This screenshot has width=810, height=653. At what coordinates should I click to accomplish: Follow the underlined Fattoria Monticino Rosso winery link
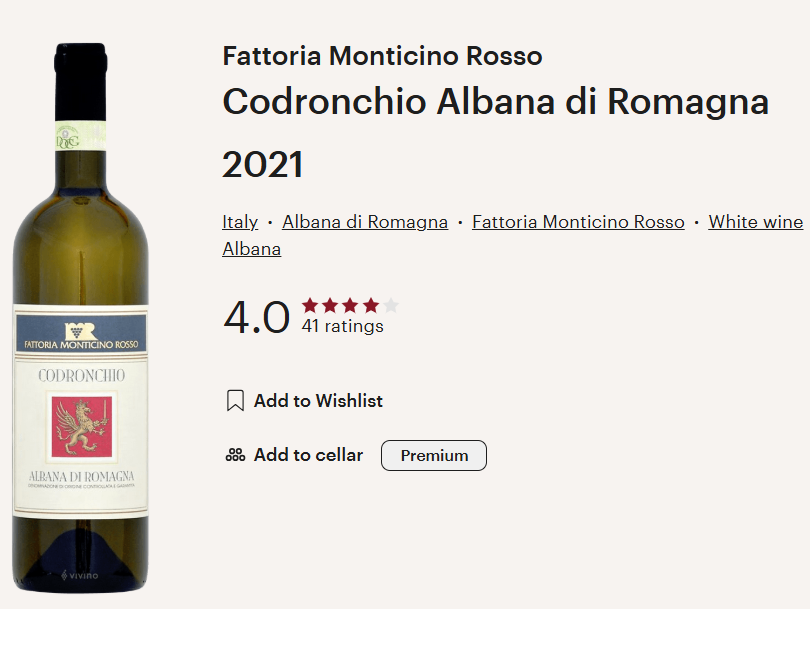578,222
